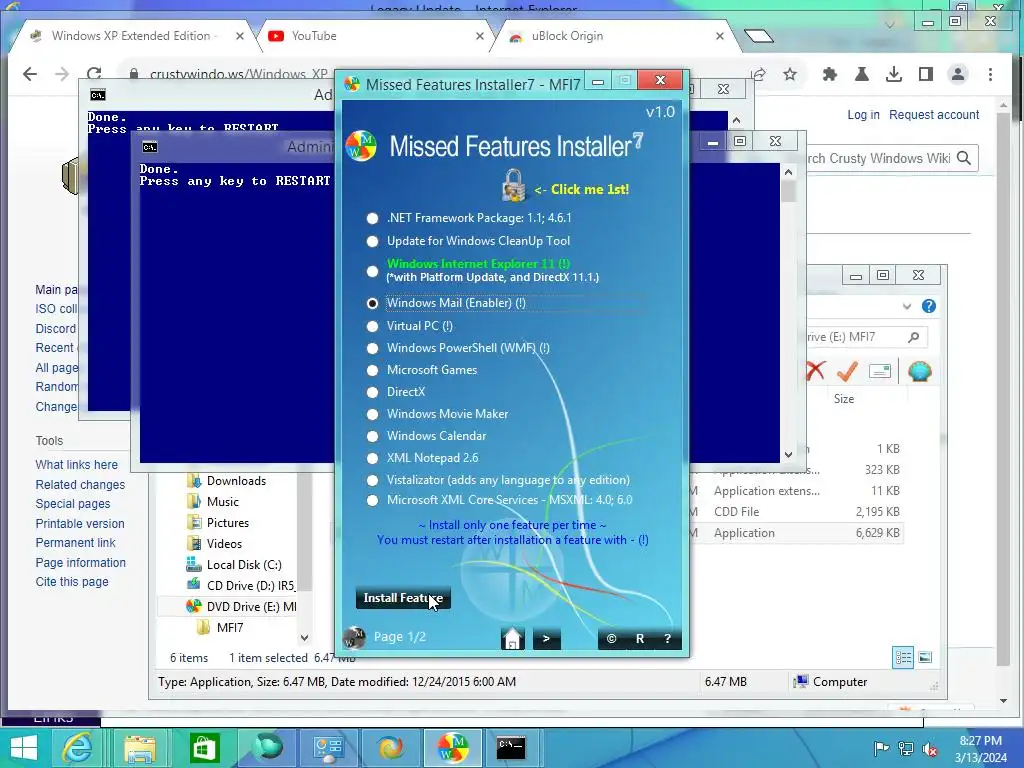This screenshot has width=1024, height=768.
Task: Expand the Explorer ribbon chevron
Action: point(906,306)
